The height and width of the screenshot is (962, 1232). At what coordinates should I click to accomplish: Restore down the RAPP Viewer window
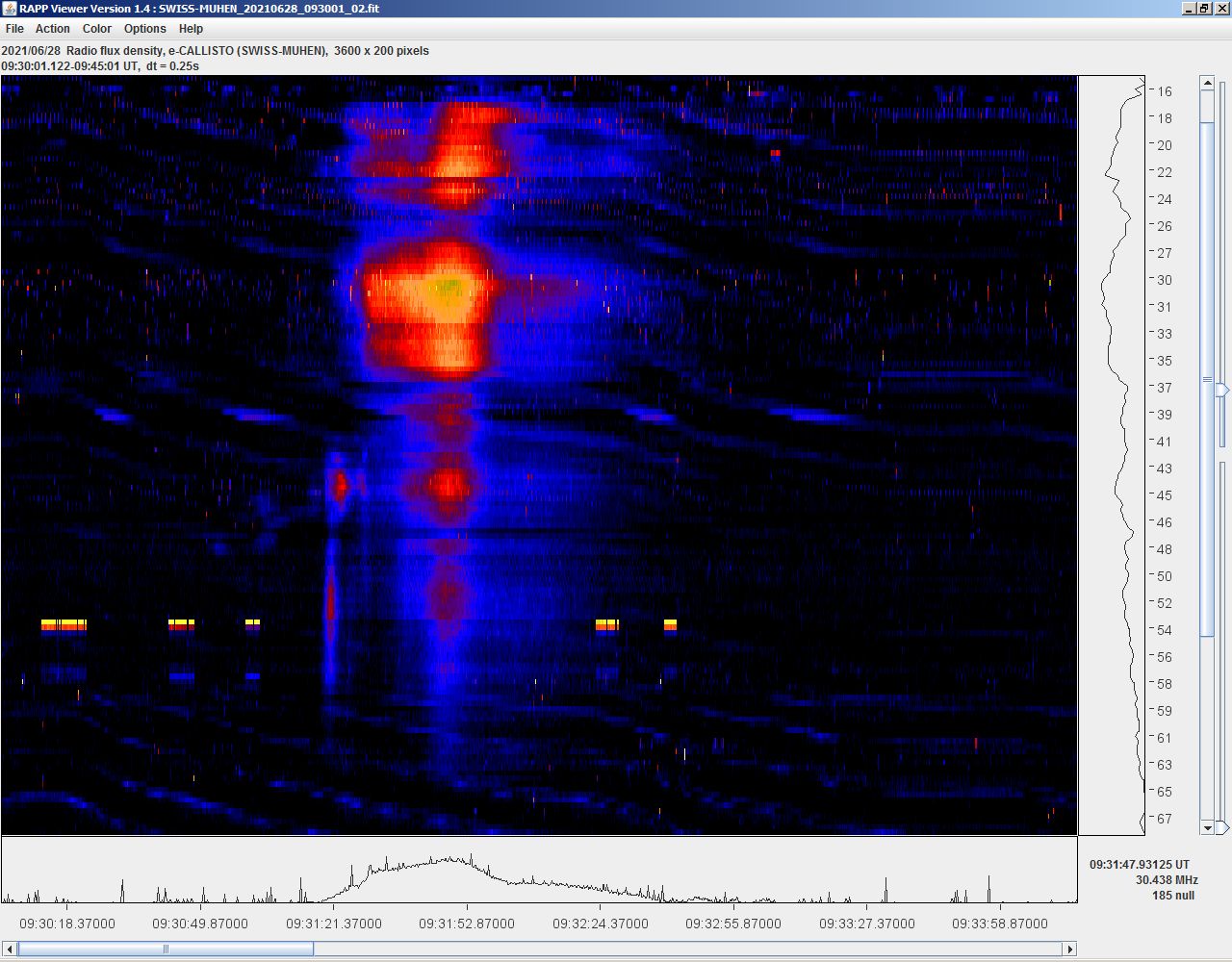(x=1204, y=9)
